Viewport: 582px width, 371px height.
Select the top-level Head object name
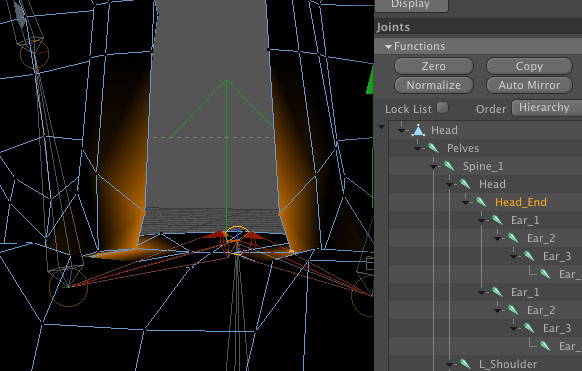tap(444, 130)
